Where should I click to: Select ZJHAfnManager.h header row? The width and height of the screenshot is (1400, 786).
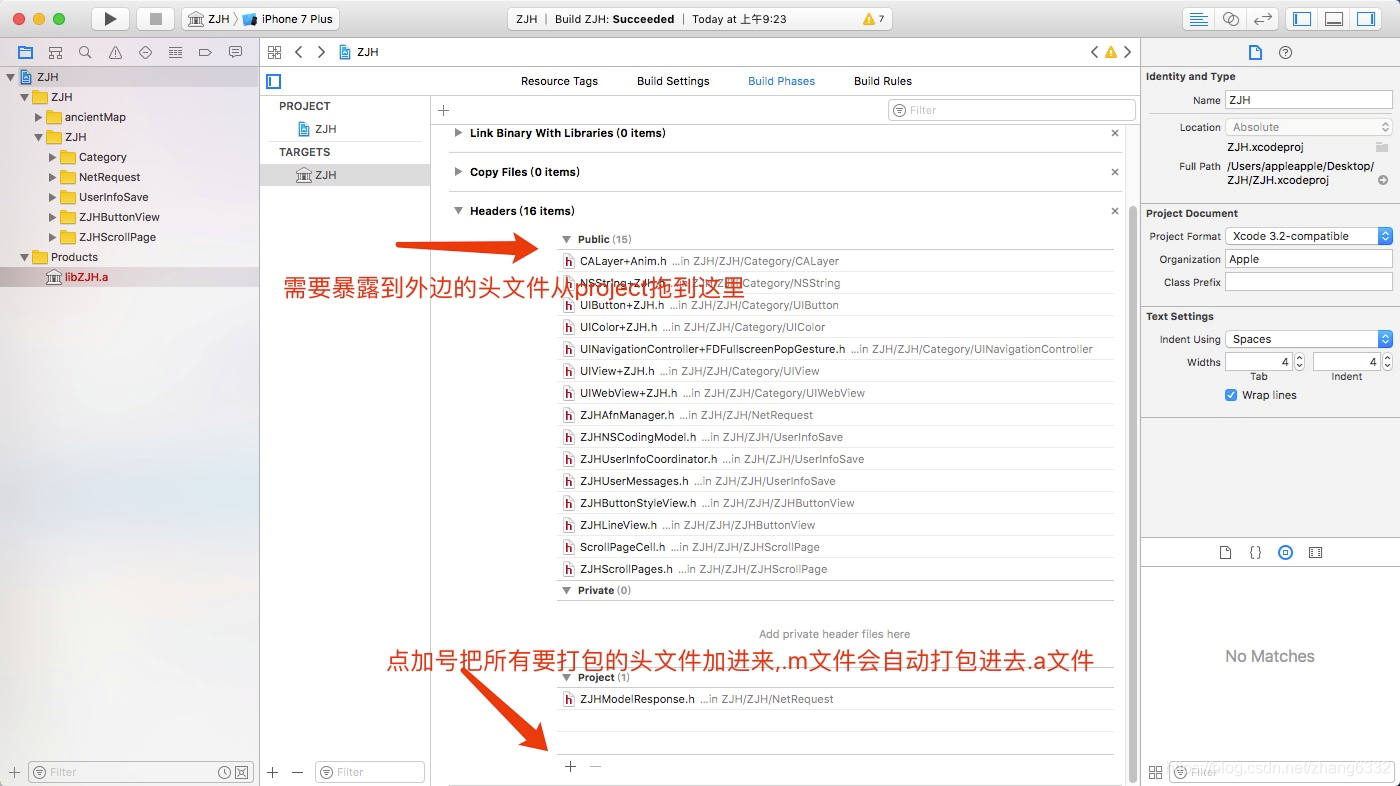[x=835, y=415]
